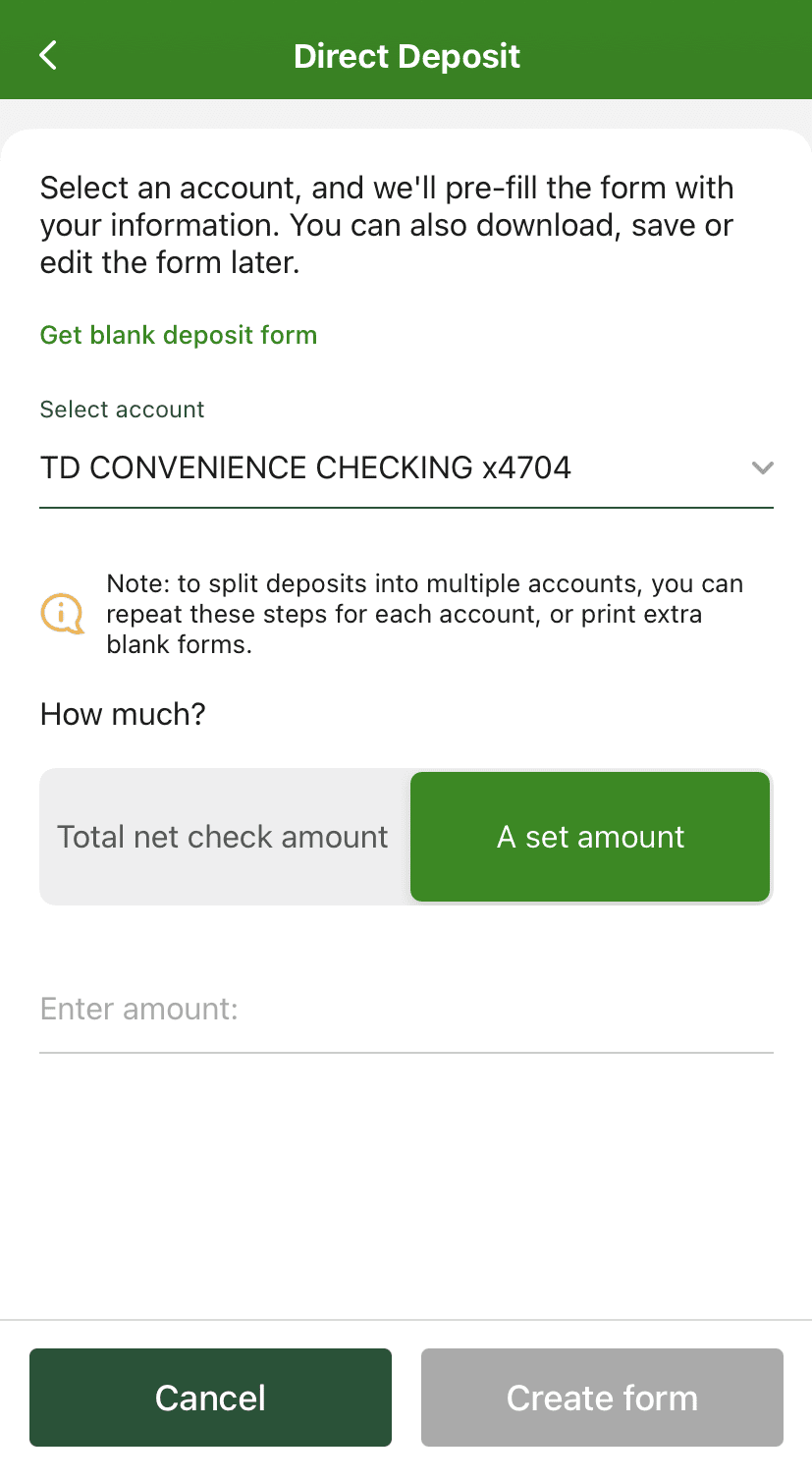The height and width of the screenshot is (1481, 812).
Task: Click the back arrow in the header
Action: click(x=47, y=56)
